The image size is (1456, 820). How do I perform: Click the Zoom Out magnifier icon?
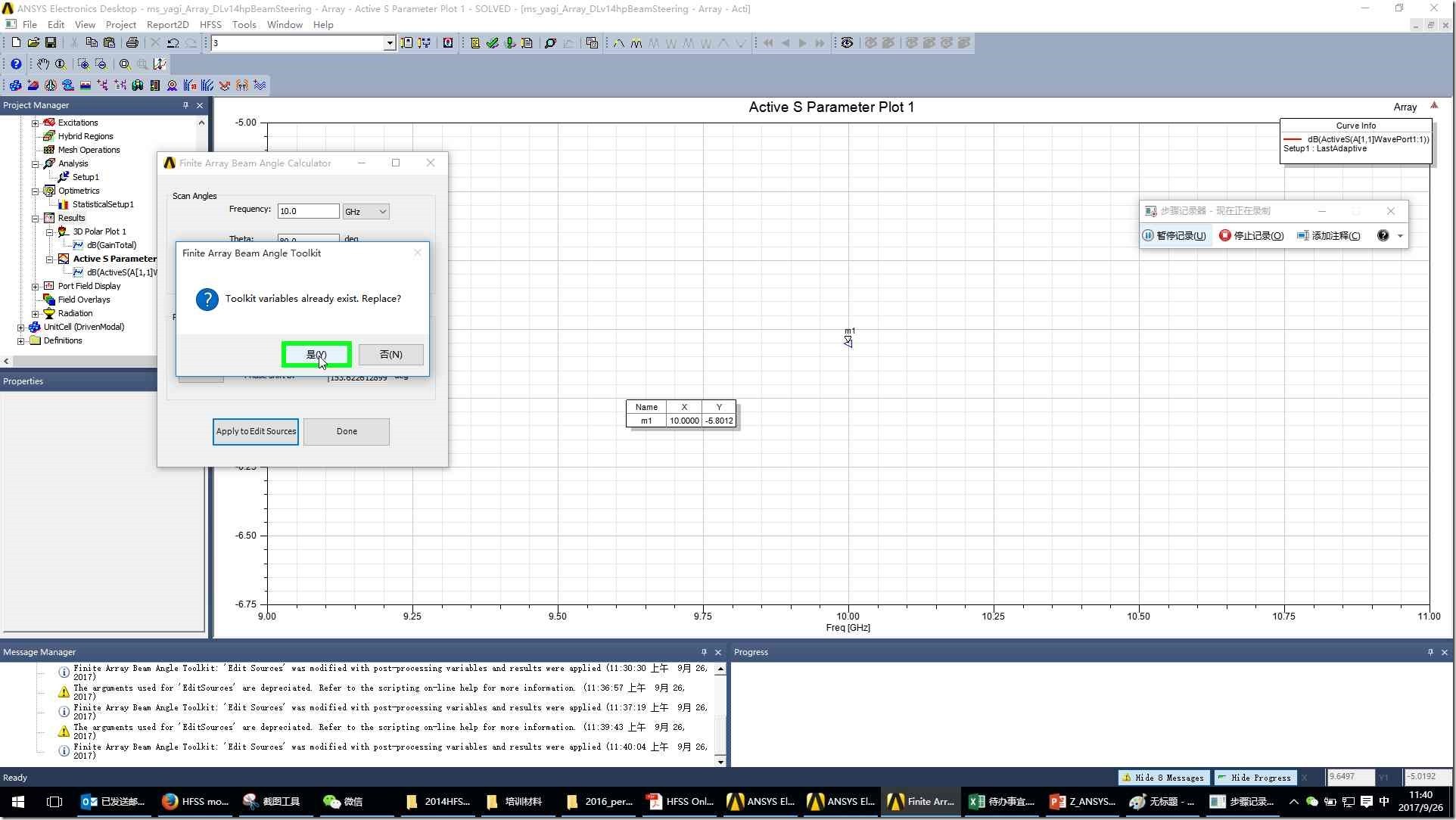coord(101,64)
